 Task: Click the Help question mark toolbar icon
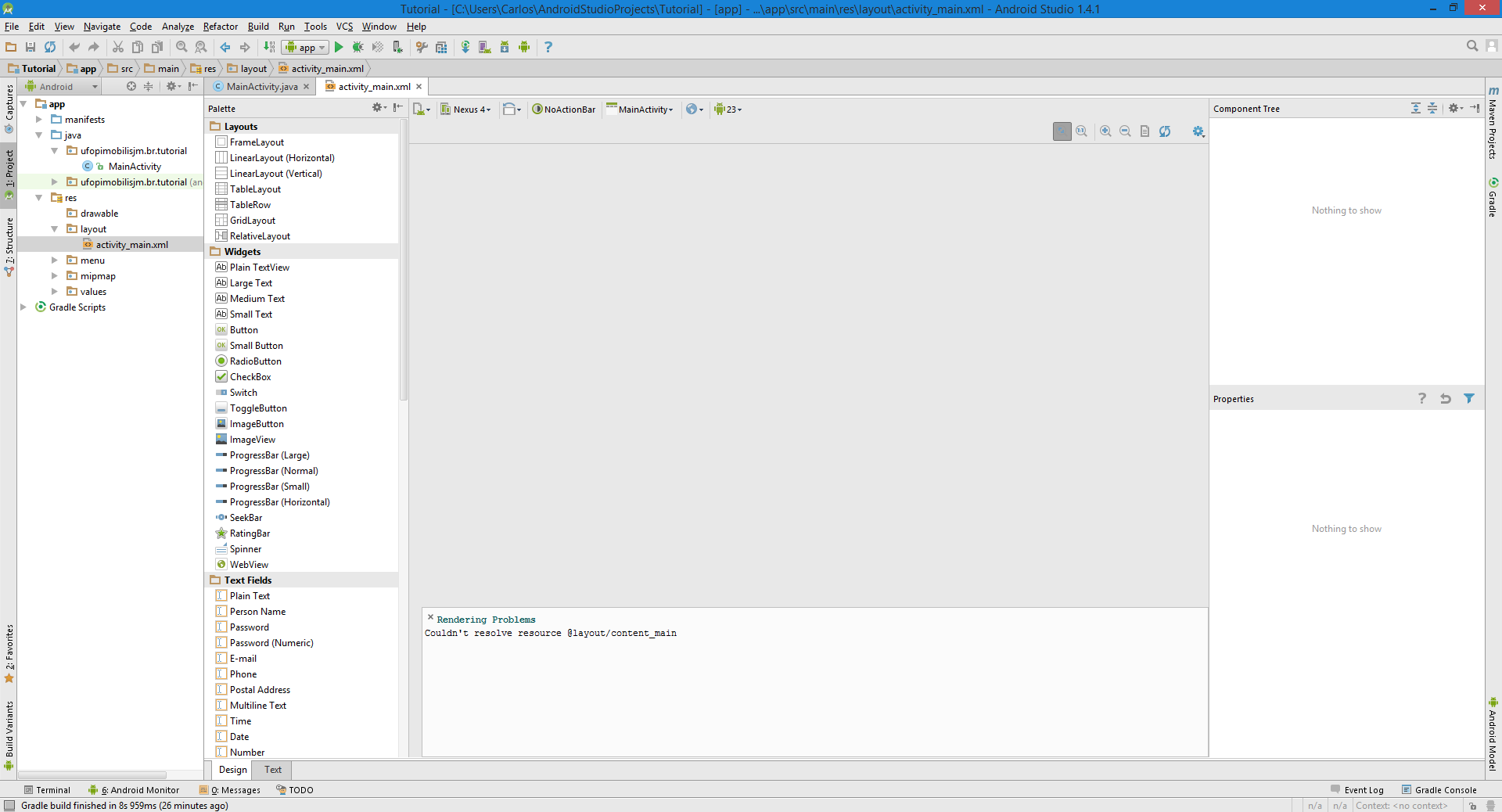pos(548,47)
